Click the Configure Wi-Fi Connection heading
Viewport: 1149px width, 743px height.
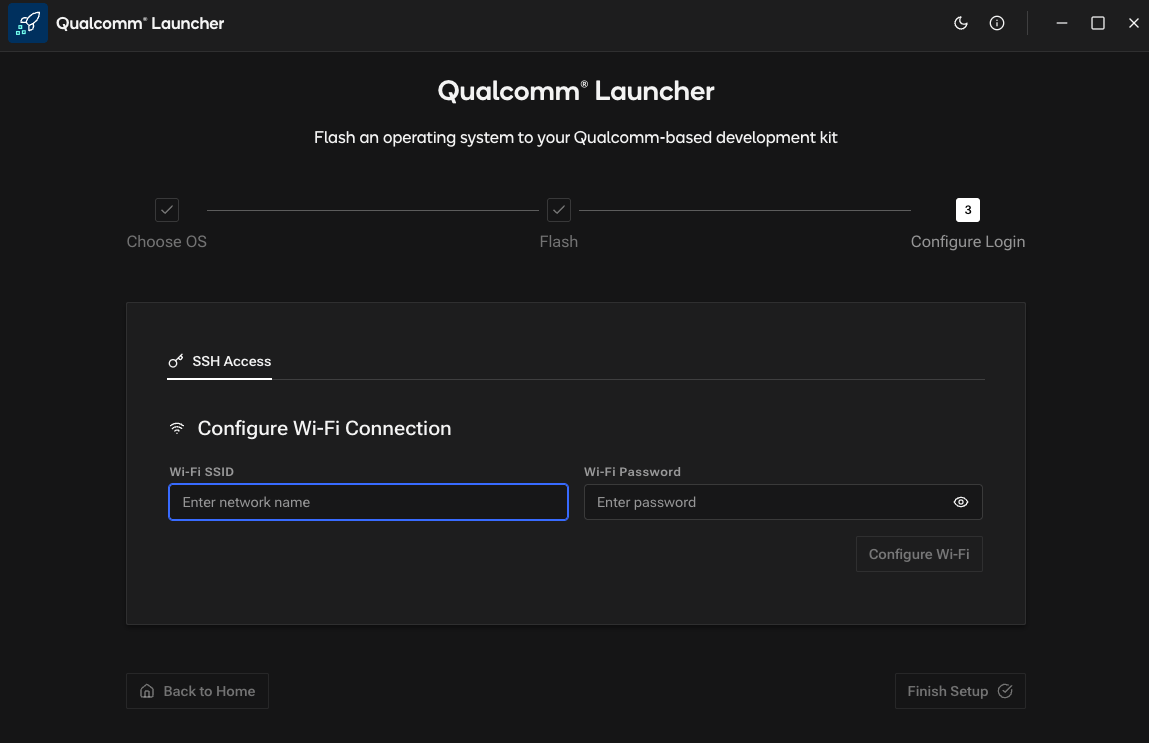325,428
